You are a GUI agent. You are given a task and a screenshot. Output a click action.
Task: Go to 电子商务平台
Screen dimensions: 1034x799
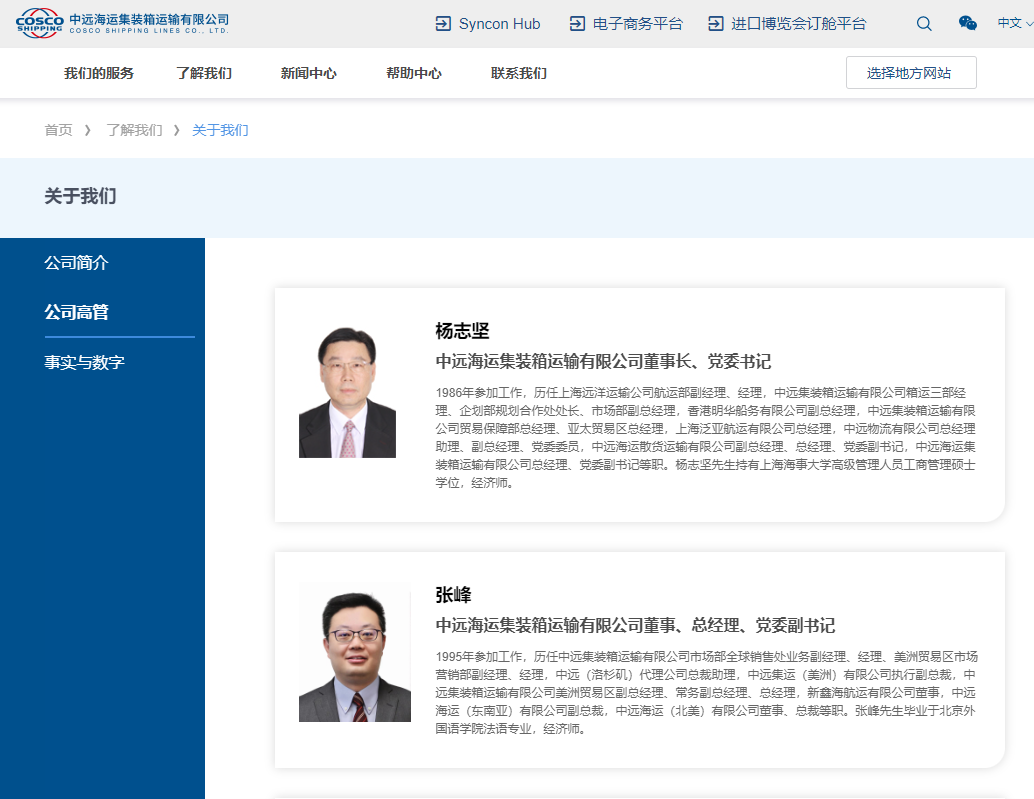pos(638,24)
